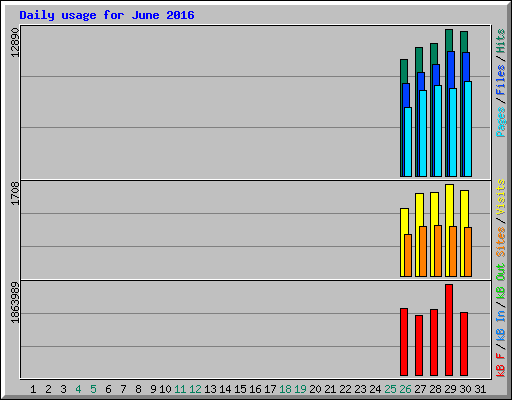Select the red kB F legend label
Image resolution: width=512 pixels, height=400 pixels.
pyautogui.click(x=500, y=365)
